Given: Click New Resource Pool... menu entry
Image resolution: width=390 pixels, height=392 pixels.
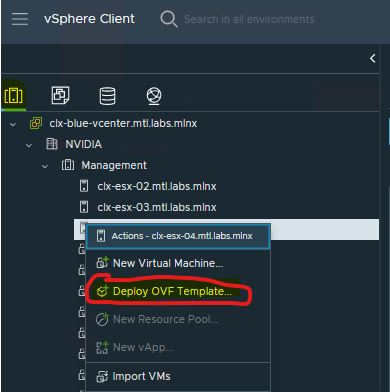Looking at the screenshot, I should (x=178, y=319).
